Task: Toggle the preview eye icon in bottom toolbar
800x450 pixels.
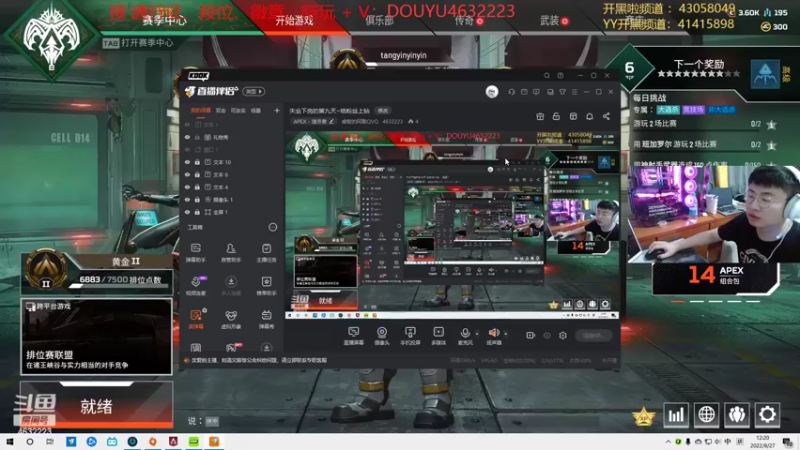Action: tap(546, 335)
